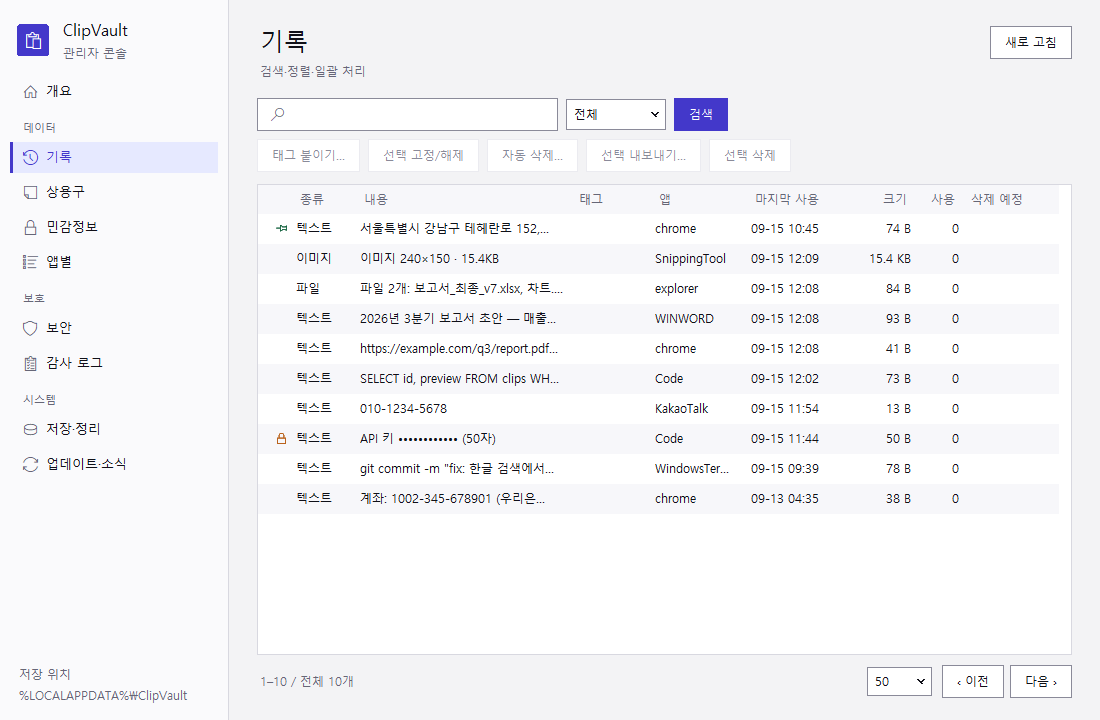Sort by the 마지막 사용 column header
The height and width of the screenshot is (720, 1100).
coord(786,199)
